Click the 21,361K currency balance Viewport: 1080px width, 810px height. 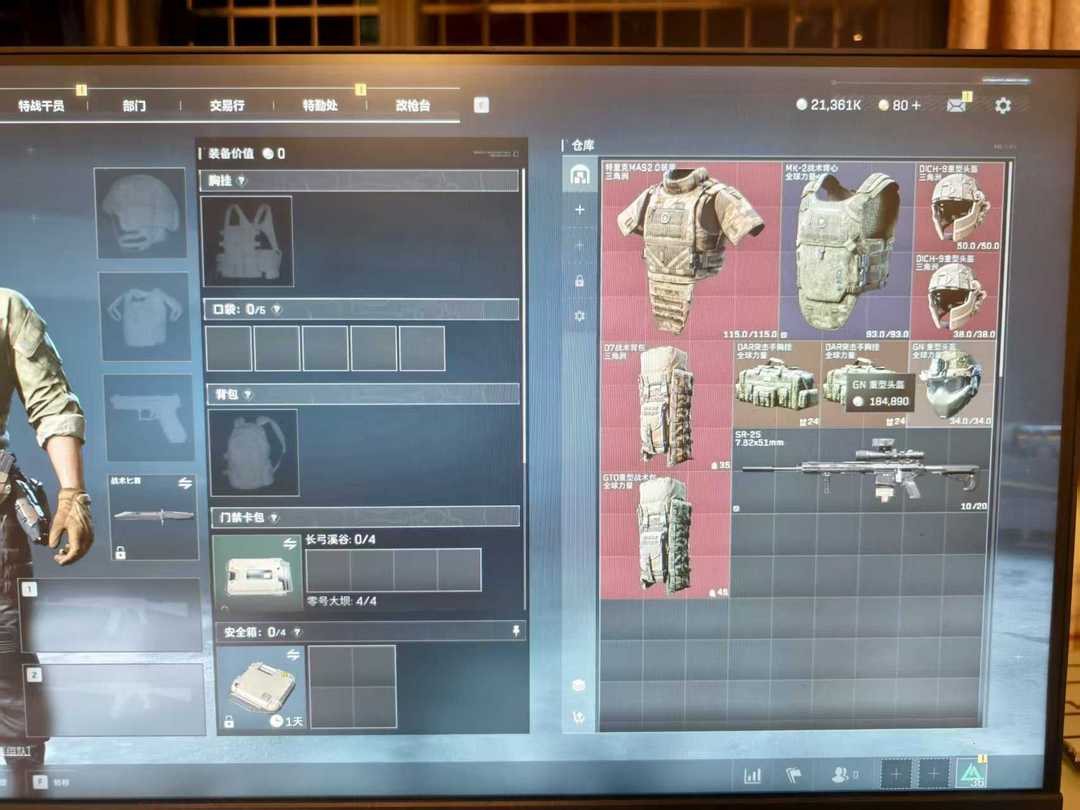click(835, 105)
